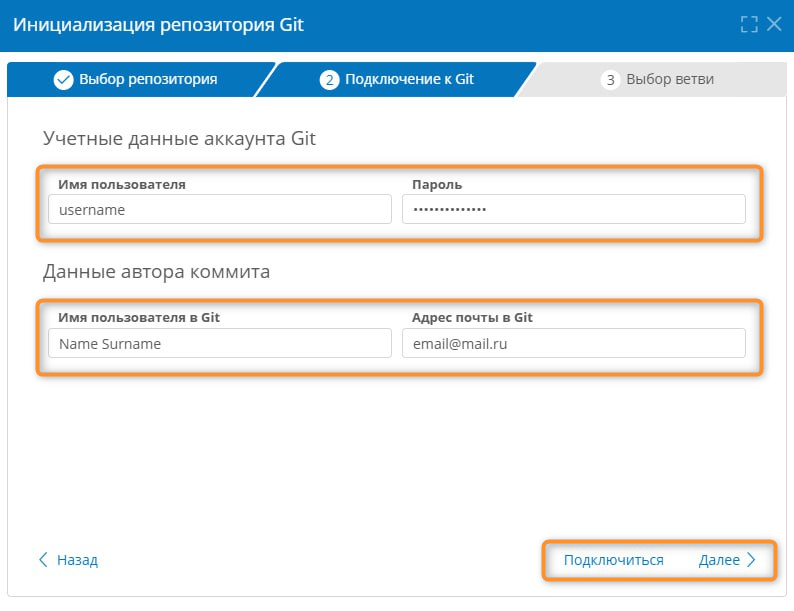Click the checkmark icon of completed step
Screen dimensions: 794x611
63,80
